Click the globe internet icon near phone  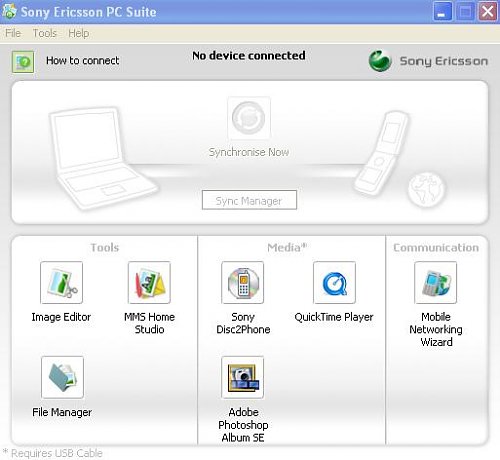click(x=426, y=189)
